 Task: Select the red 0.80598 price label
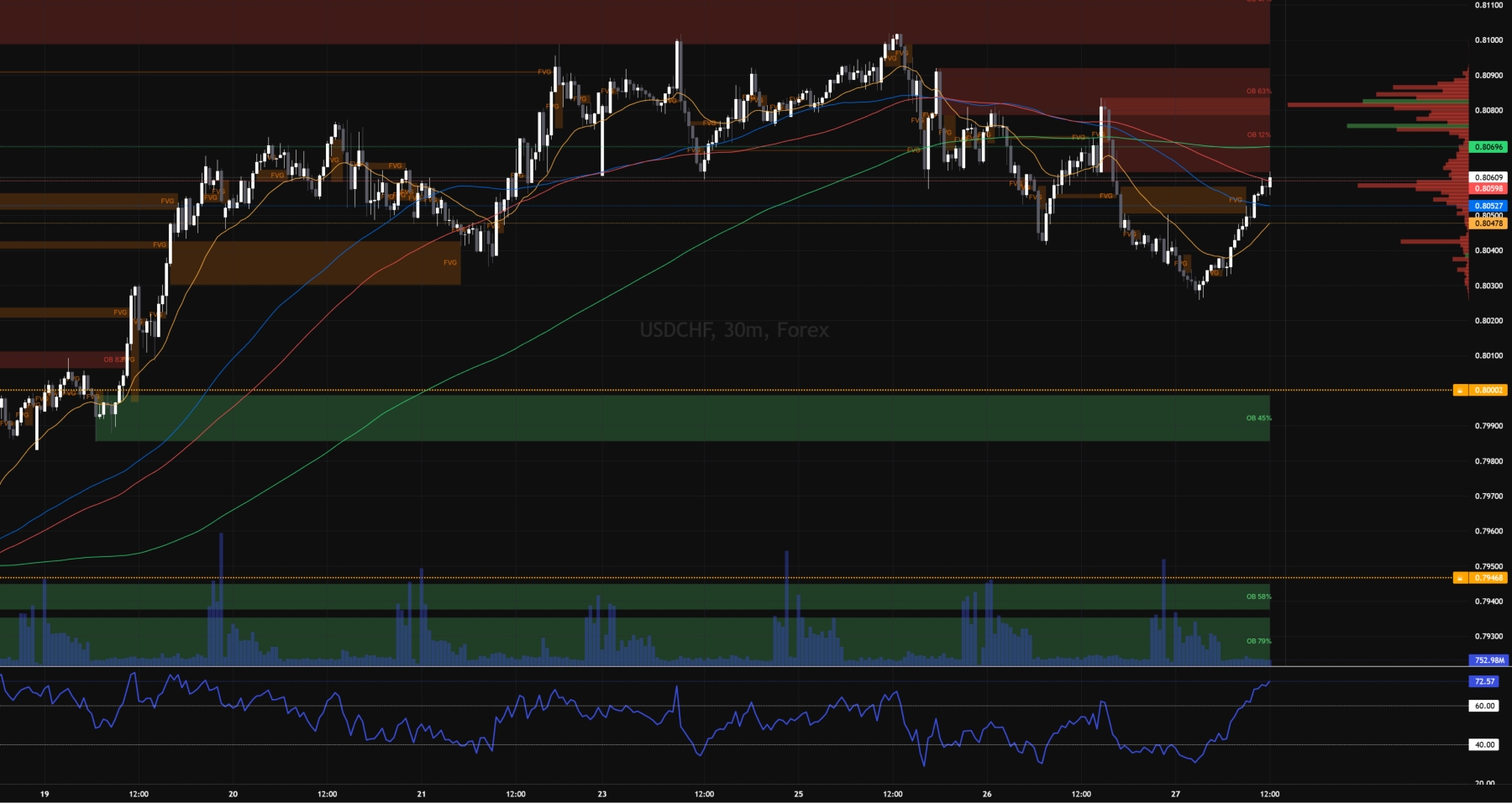[x=1488, y=188]
